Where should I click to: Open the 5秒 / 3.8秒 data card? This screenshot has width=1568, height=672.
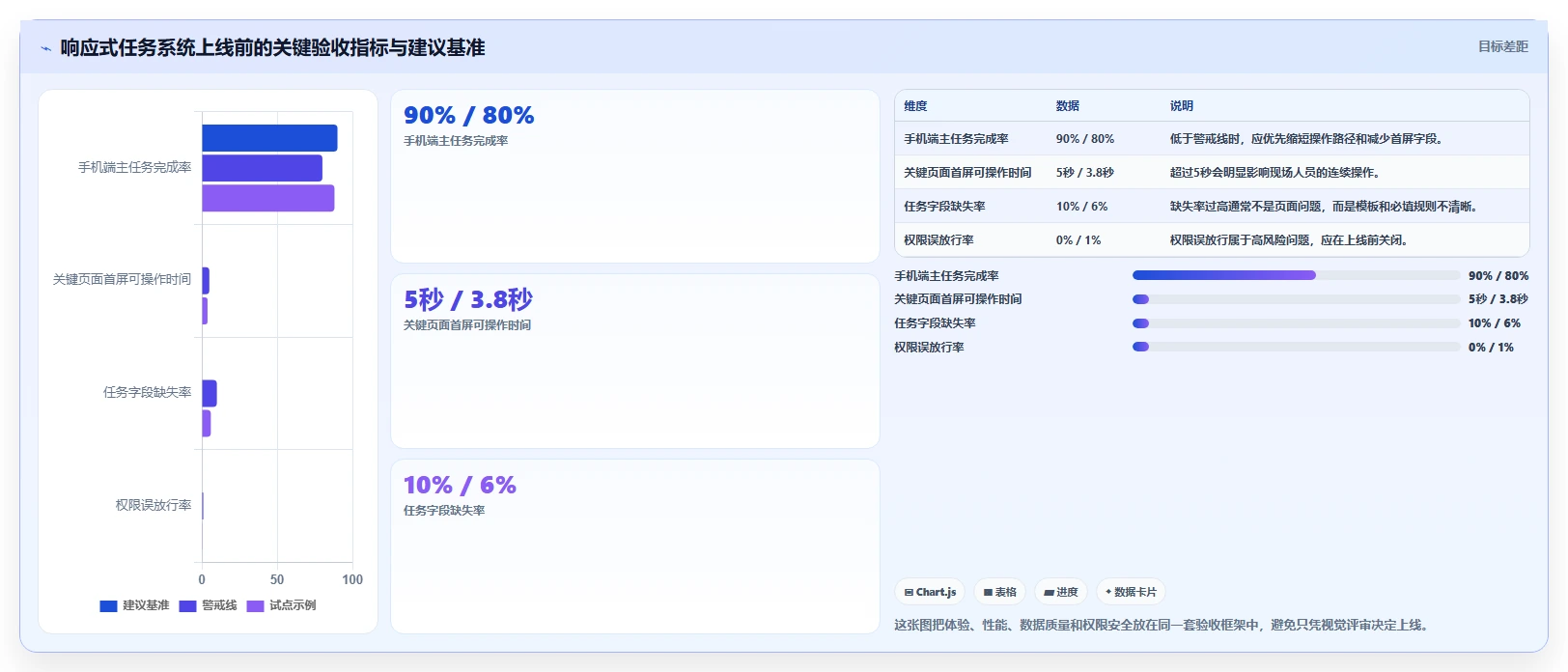[635, 361]
